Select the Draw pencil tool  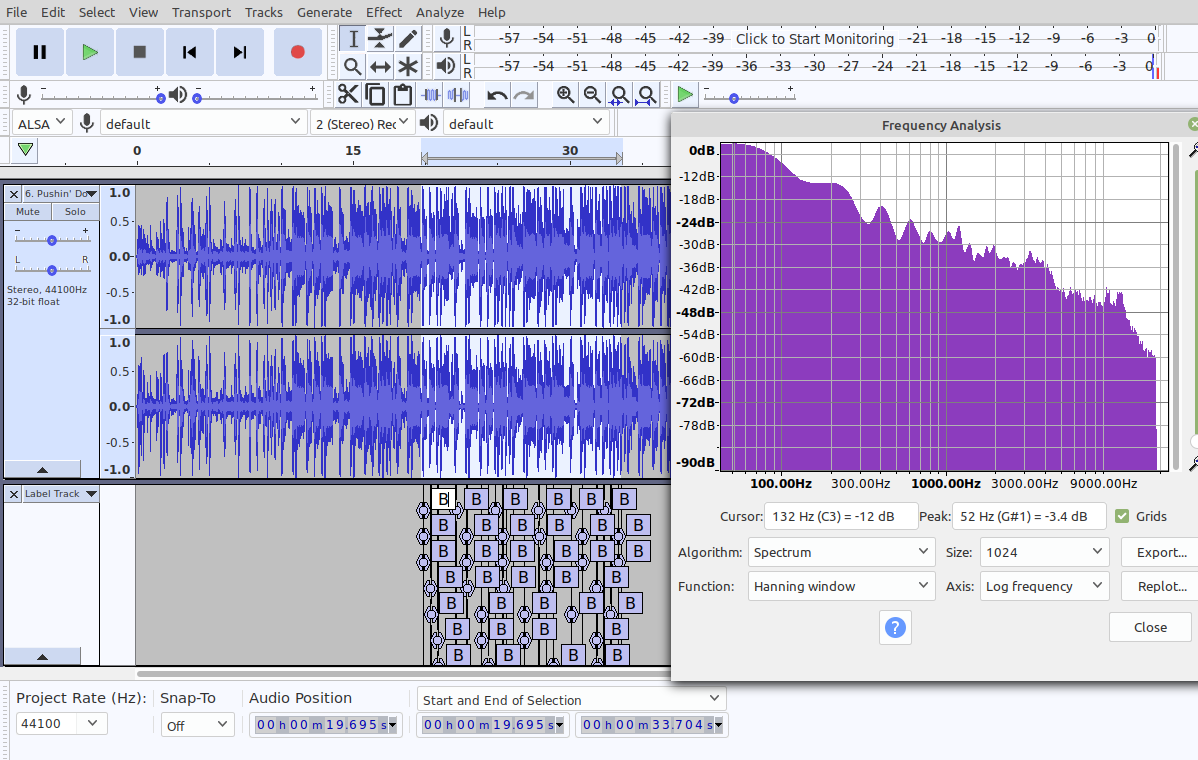[408, 38]
